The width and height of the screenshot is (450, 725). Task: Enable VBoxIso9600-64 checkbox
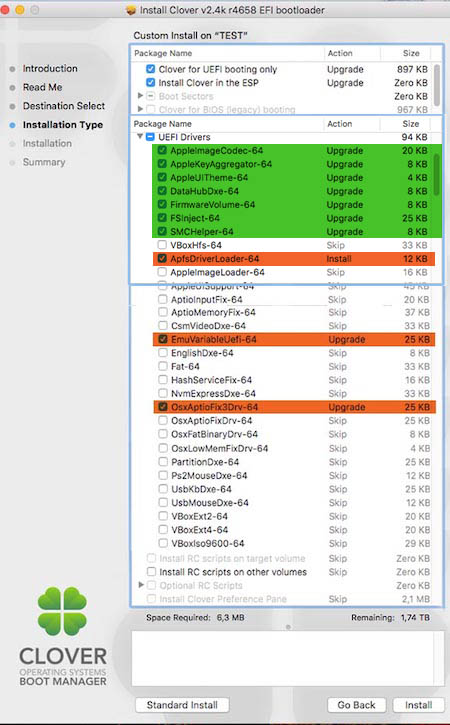(163, 543)
